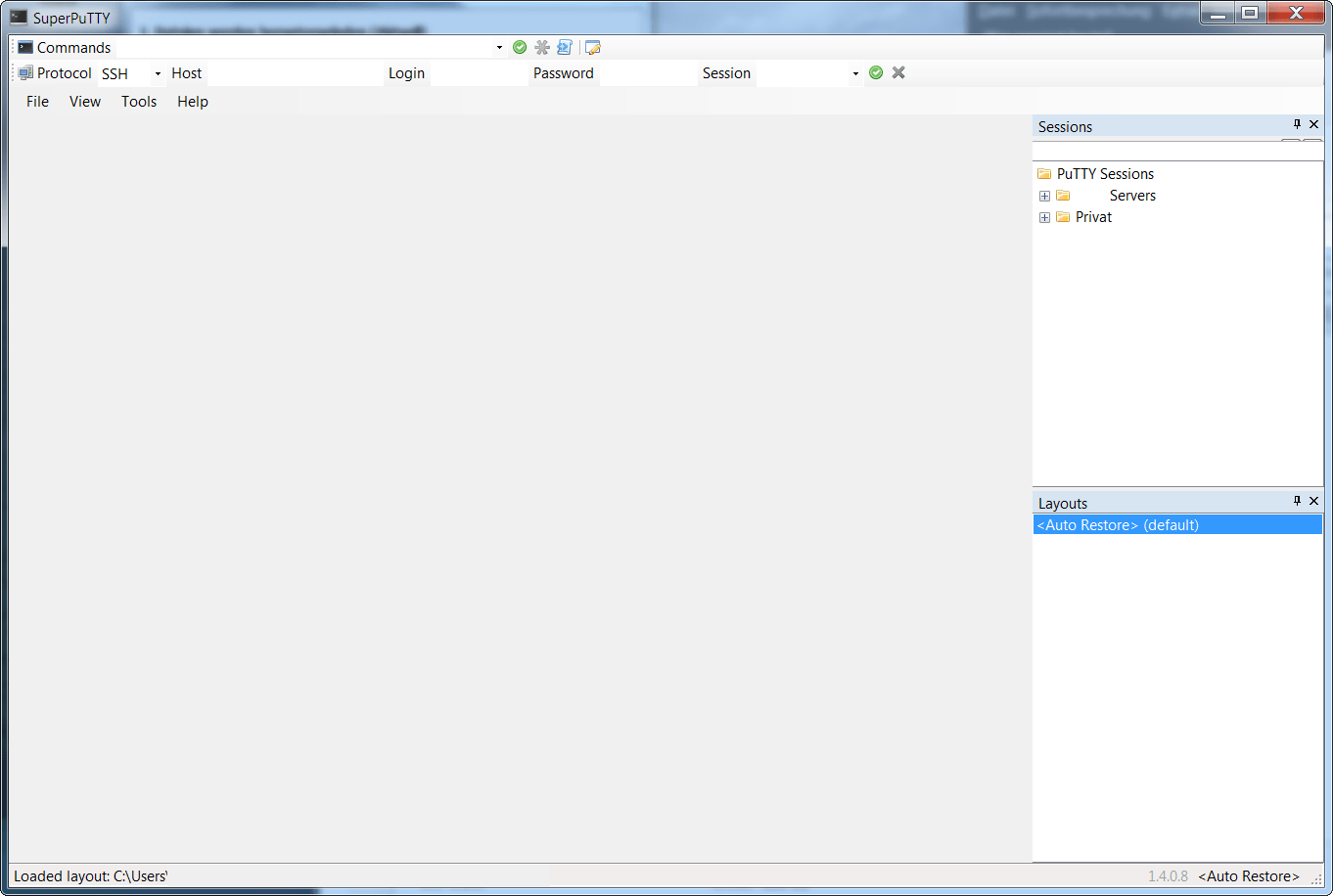Select the Auto Restore default layout
Viewport: 1333px width, 896px height.
pyautogui.click(x=1118, y=525)
